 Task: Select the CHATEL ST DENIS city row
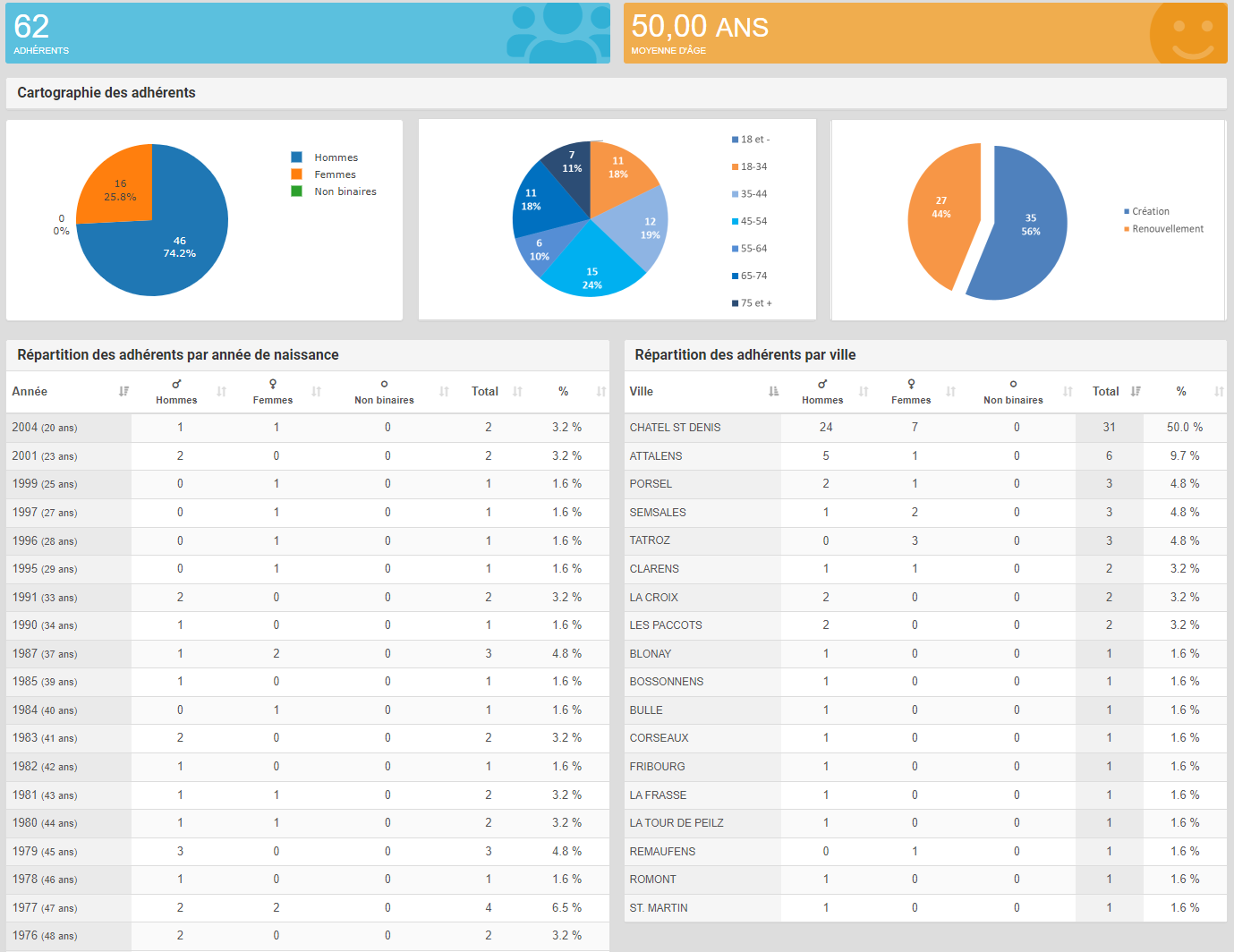coord(675,428)
